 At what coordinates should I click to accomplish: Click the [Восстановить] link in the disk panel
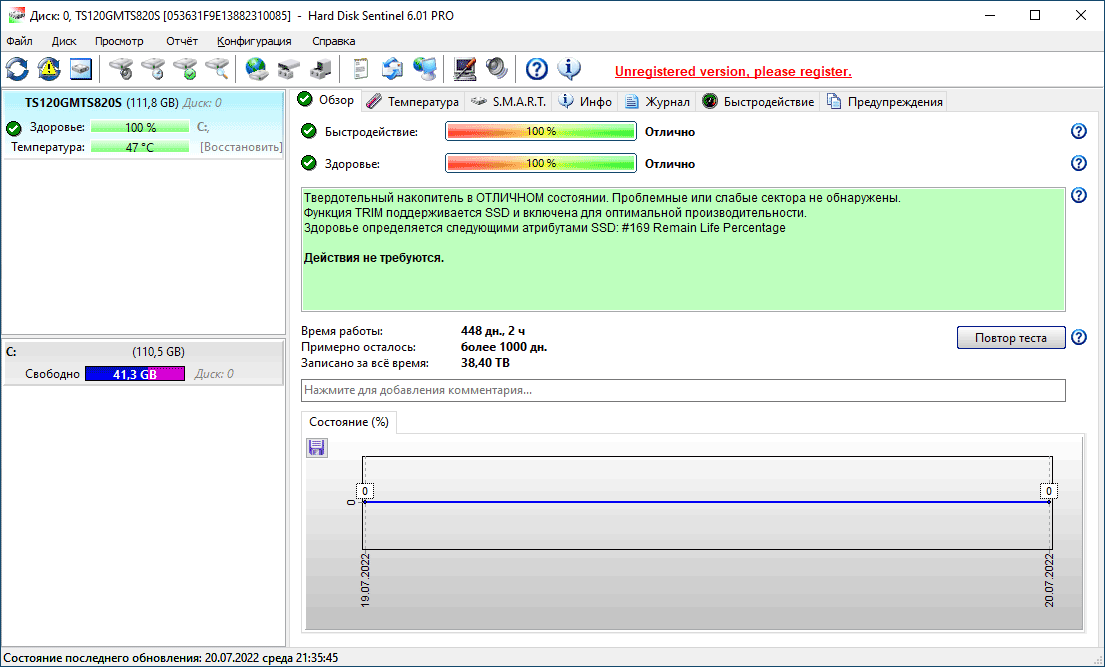pyautogui.click(x=241, y=147)
